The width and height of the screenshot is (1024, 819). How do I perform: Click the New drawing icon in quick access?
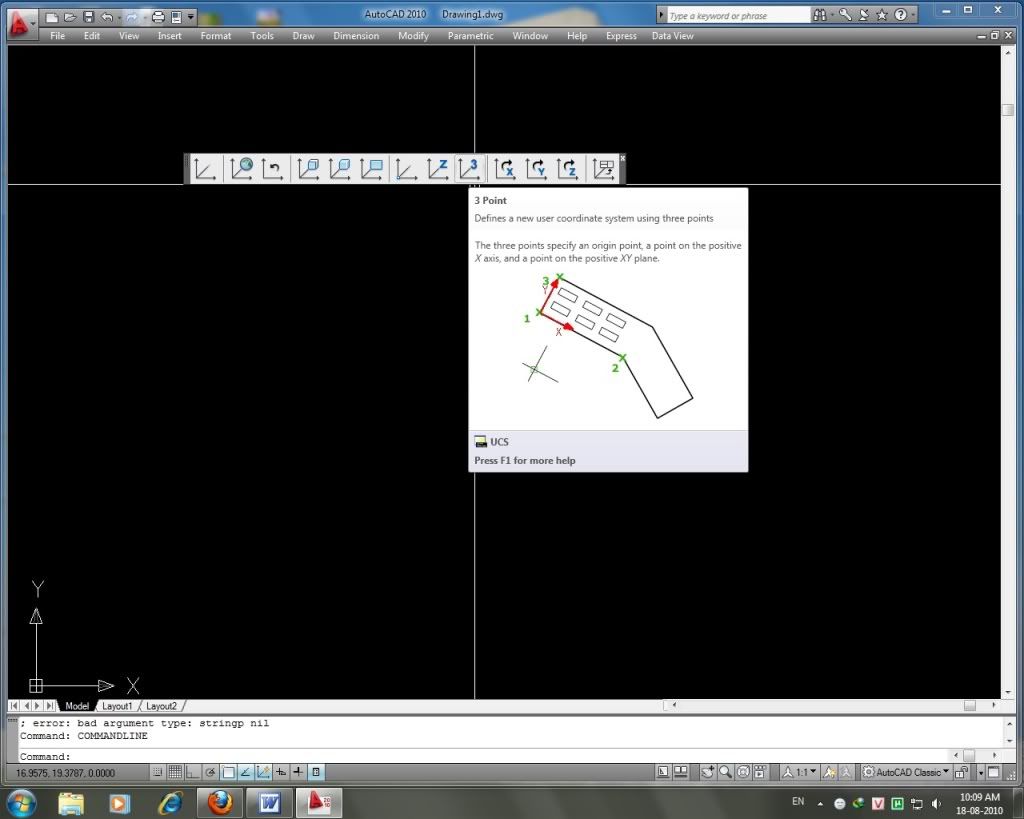pyautogui.click(x=53, y=17)
